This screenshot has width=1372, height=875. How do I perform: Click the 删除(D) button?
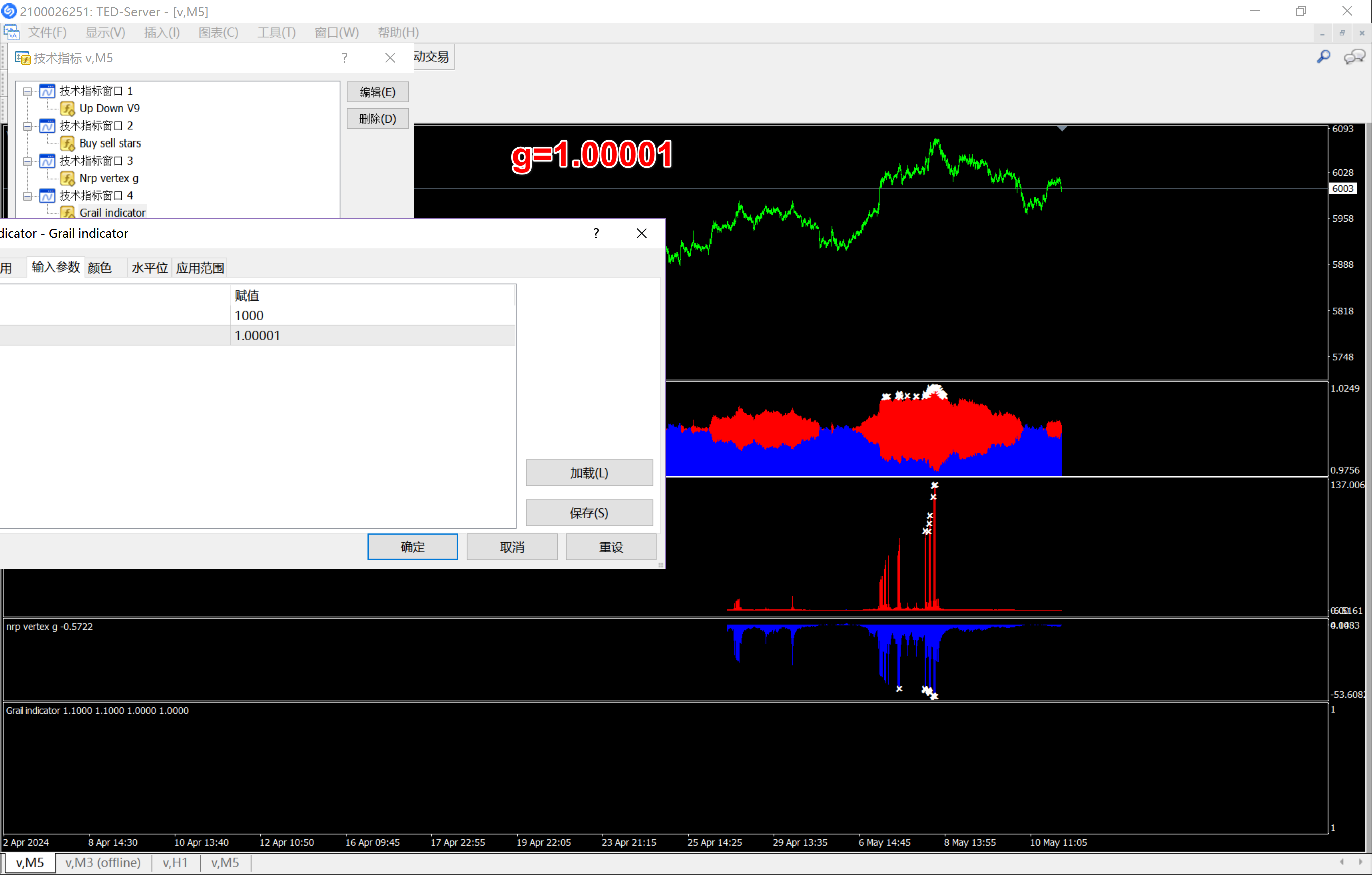[377, 119]
